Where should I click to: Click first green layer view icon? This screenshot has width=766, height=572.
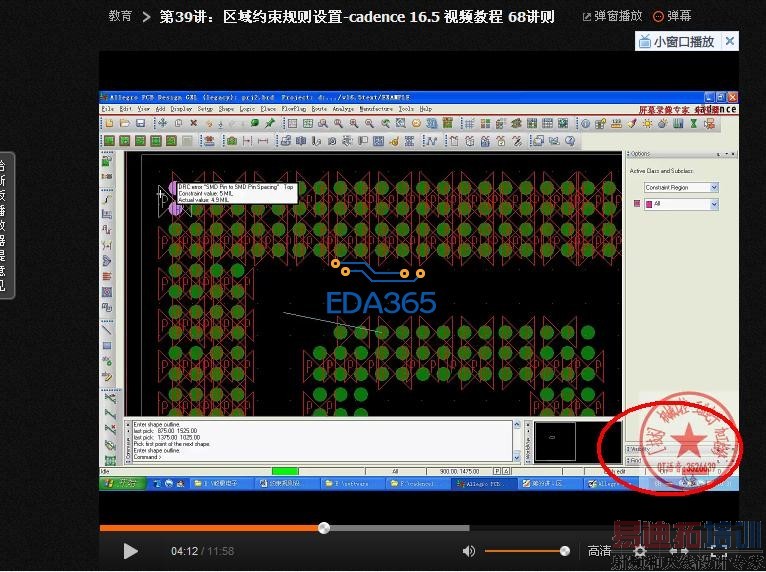(x=109, y=141)
